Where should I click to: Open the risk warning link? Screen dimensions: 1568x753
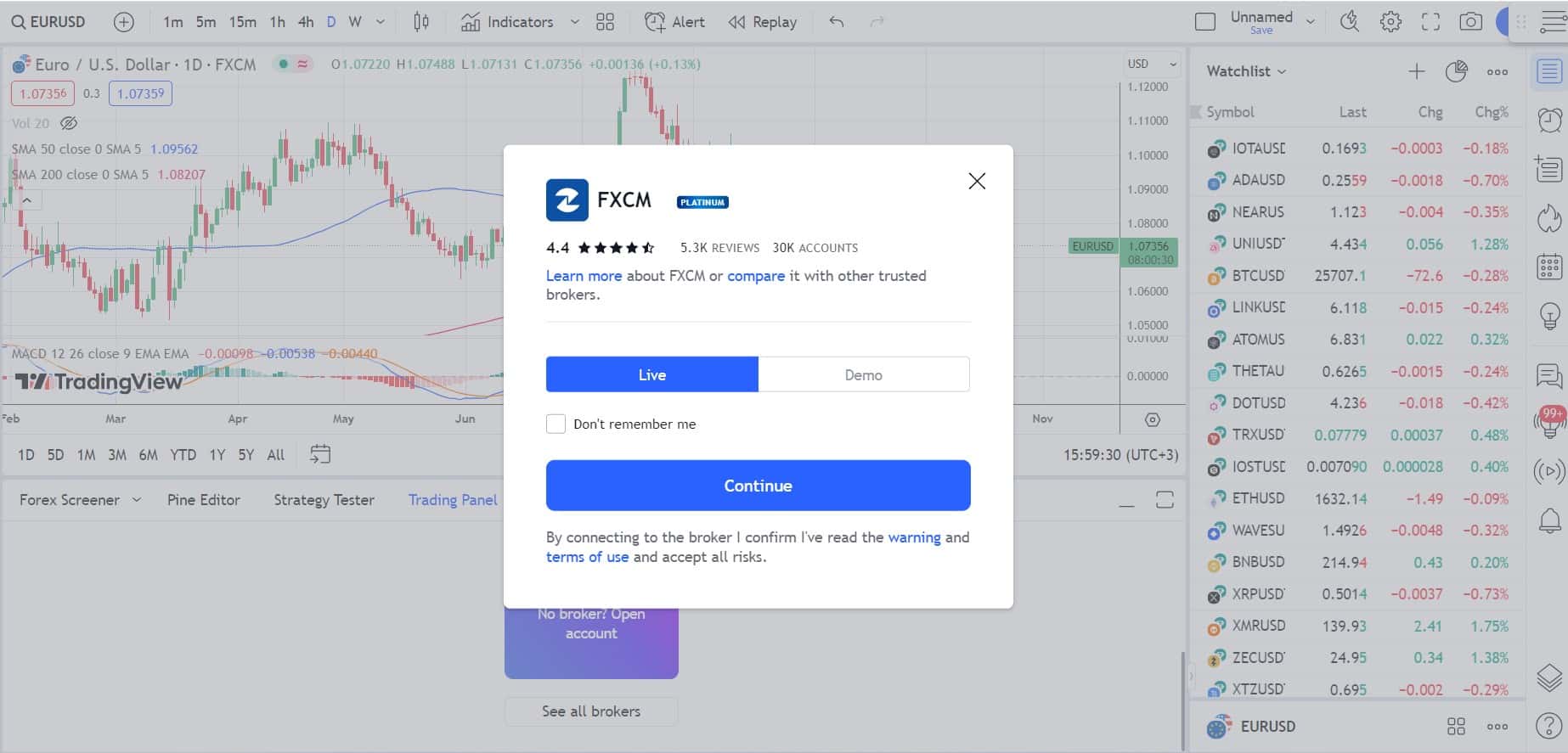point(914,537)
